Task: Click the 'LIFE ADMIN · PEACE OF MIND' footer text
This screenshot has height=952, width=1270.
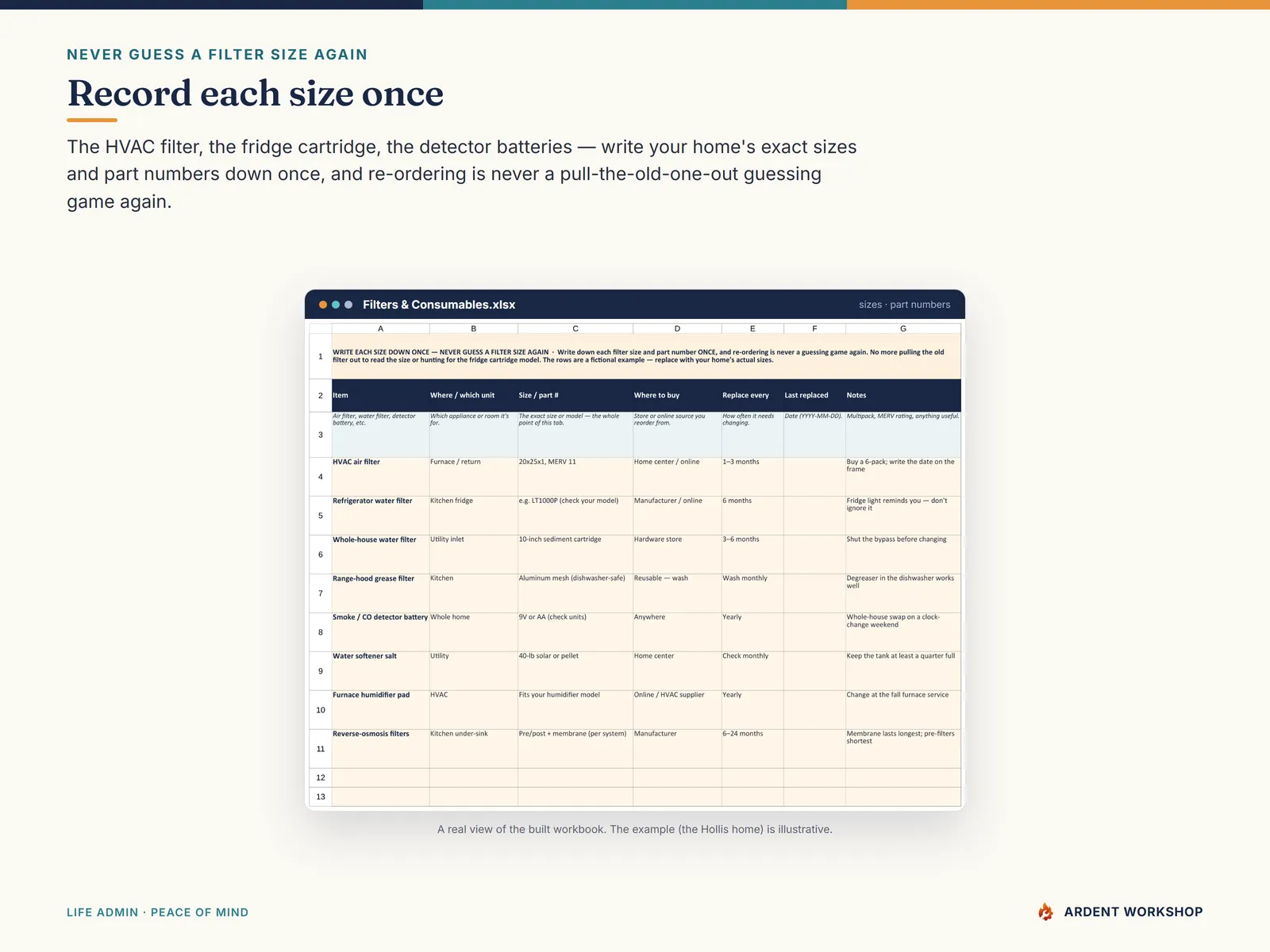Action: click(157, 912)
